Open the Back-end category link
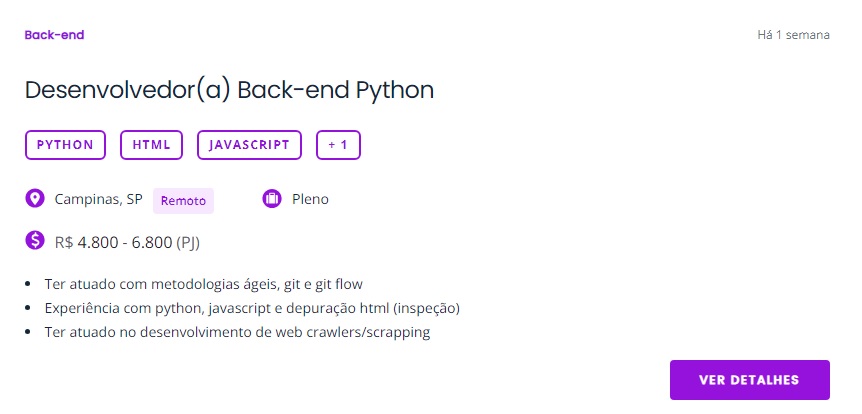Screen dimensions: 862x414 pyautogui.click(x=54, y=35)
